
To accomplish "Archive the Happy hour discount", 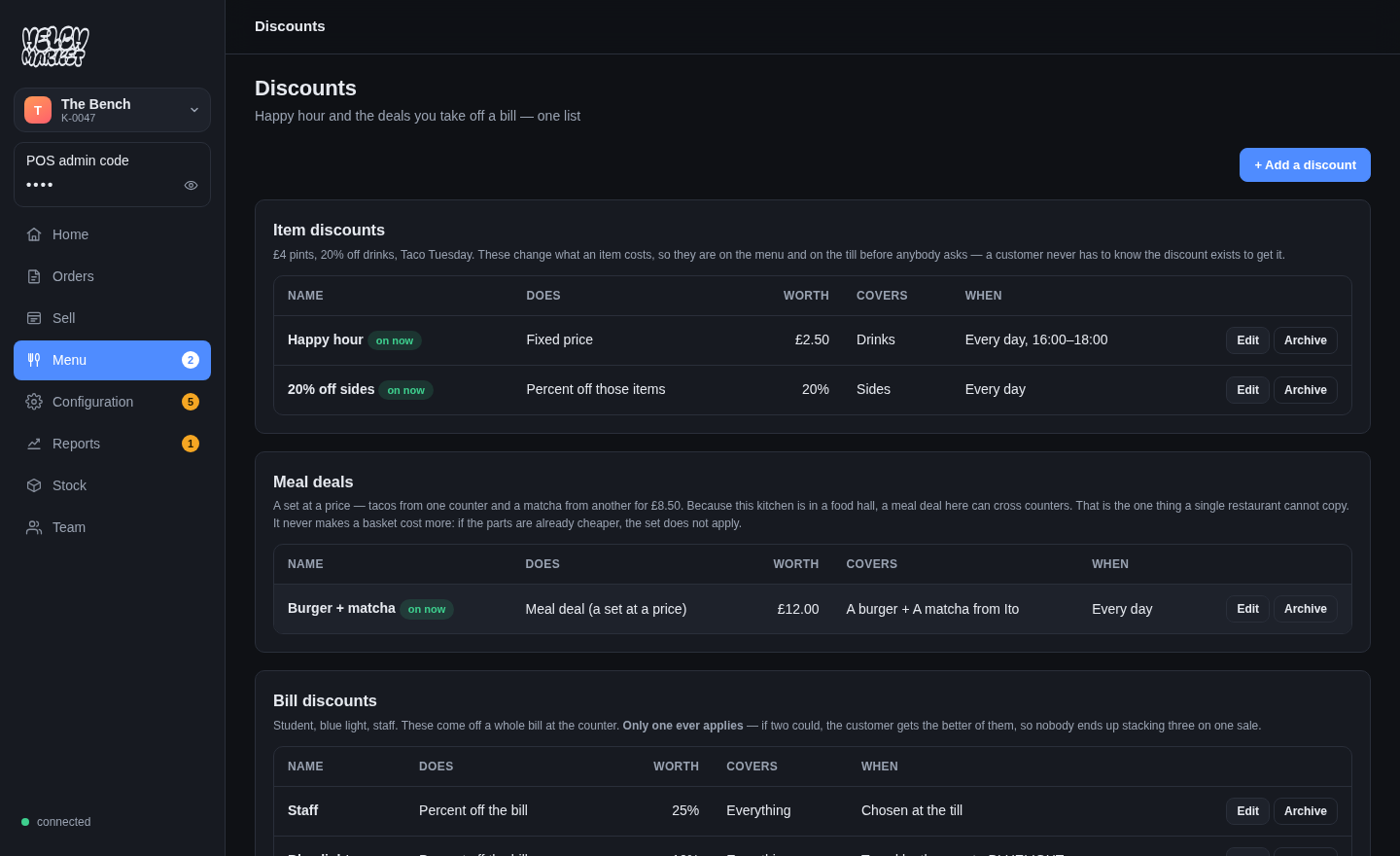I will [1306, 340].
